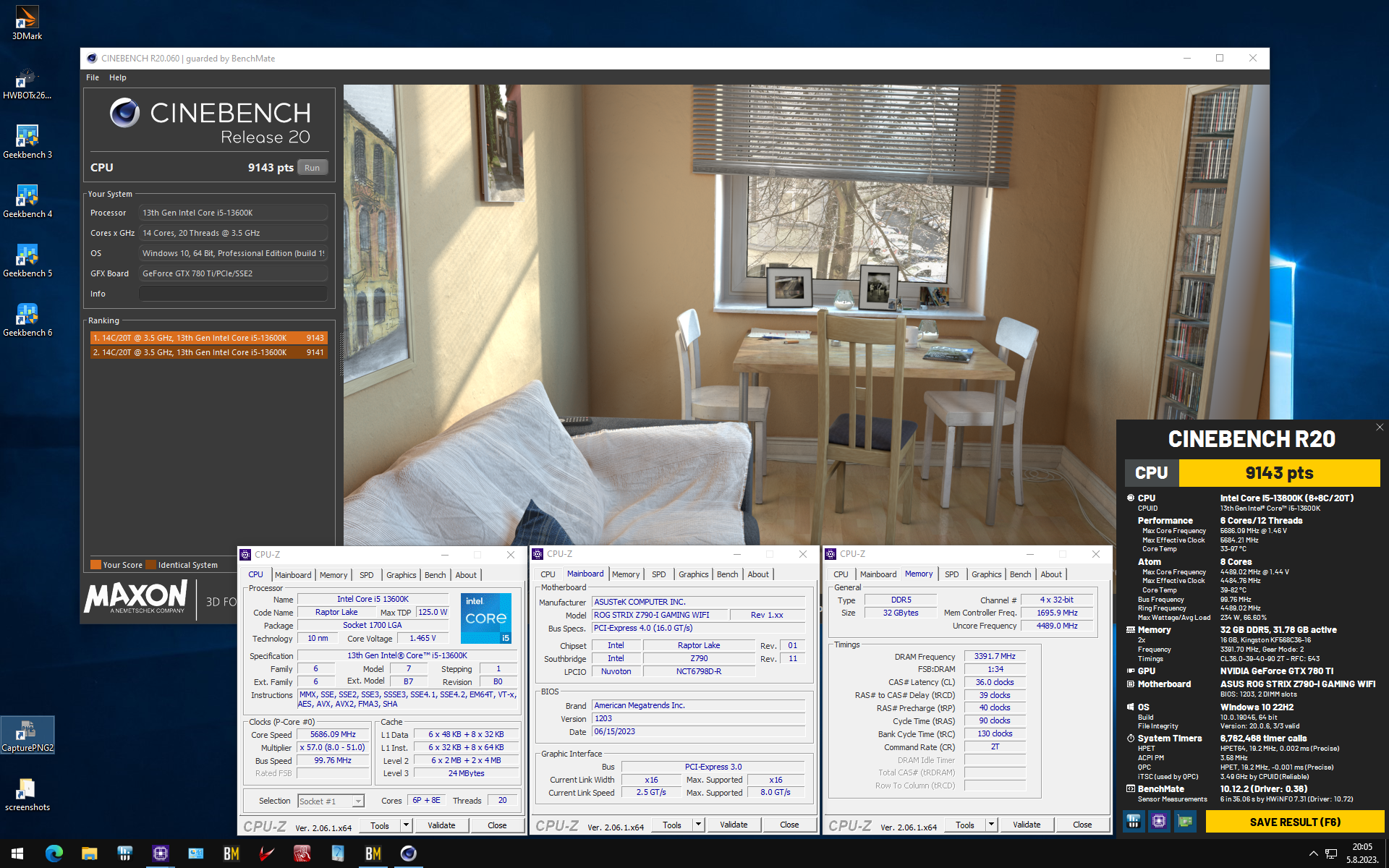Click the Cores x GHz field '14 Cores, 20 Threads'

click(233, 233)
